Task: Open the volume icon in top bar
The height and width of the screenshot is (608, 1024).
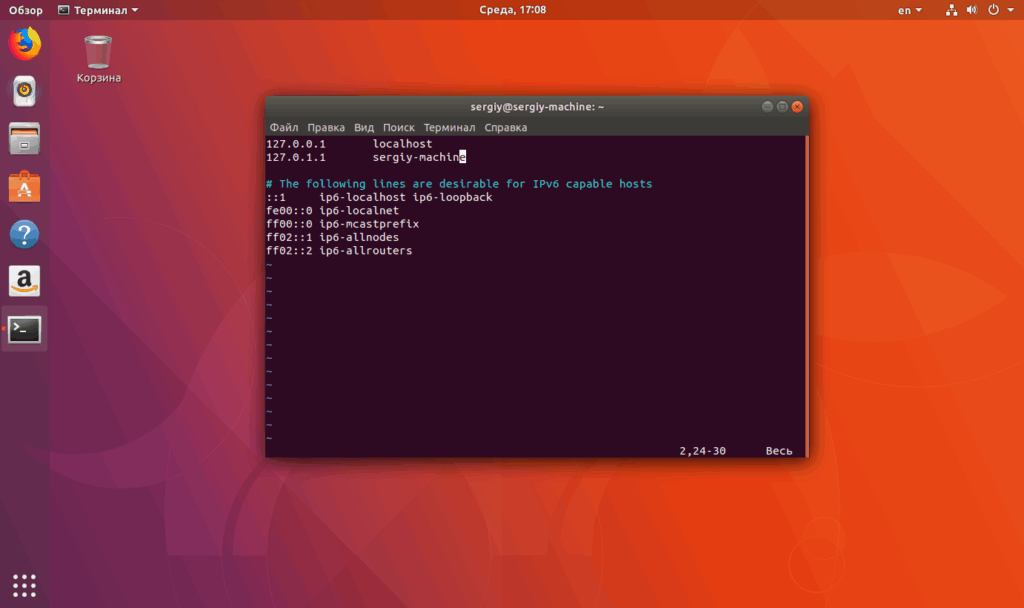Action: [972, 10]
